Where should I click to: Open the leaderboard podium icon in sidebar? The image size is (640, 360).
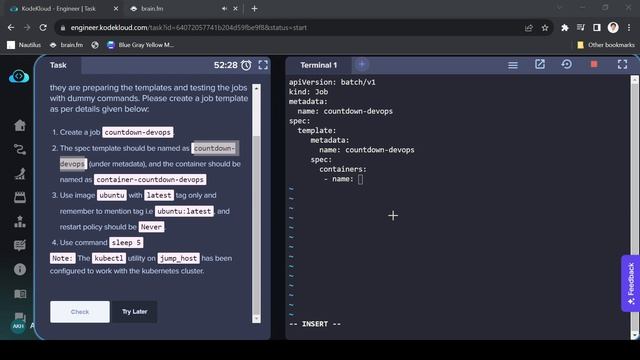(20, 222)
